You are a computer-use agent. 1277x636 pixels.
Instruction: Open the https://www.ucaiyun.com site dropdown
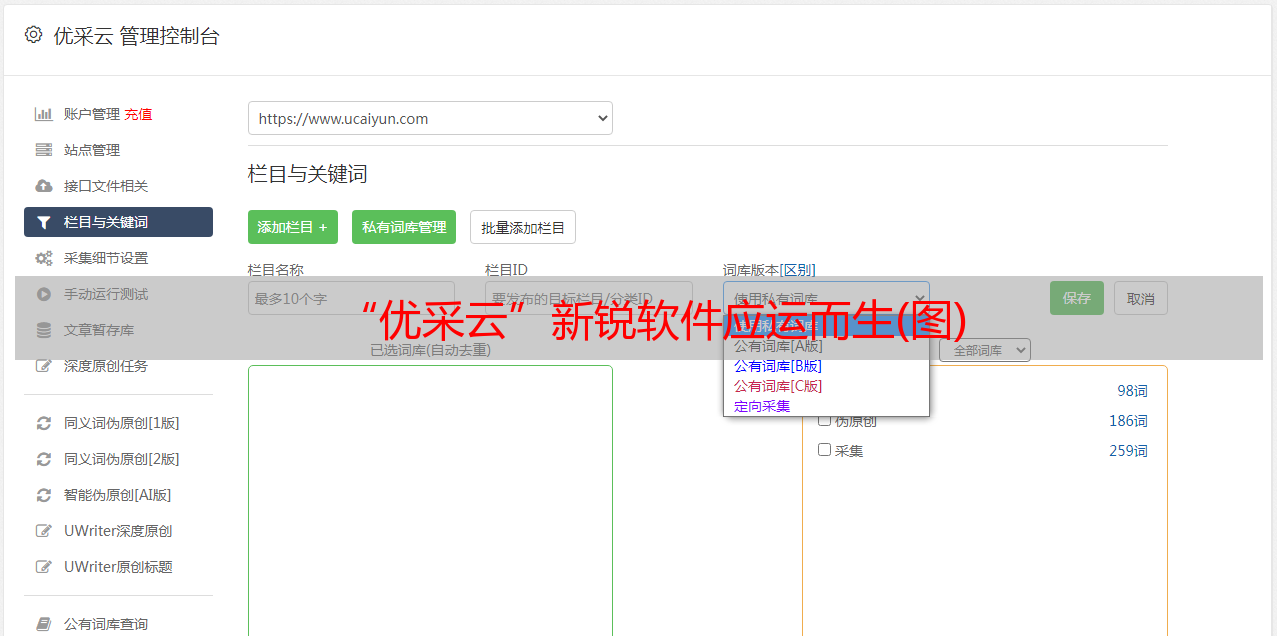pyautogui.click(x=430, y=118)
